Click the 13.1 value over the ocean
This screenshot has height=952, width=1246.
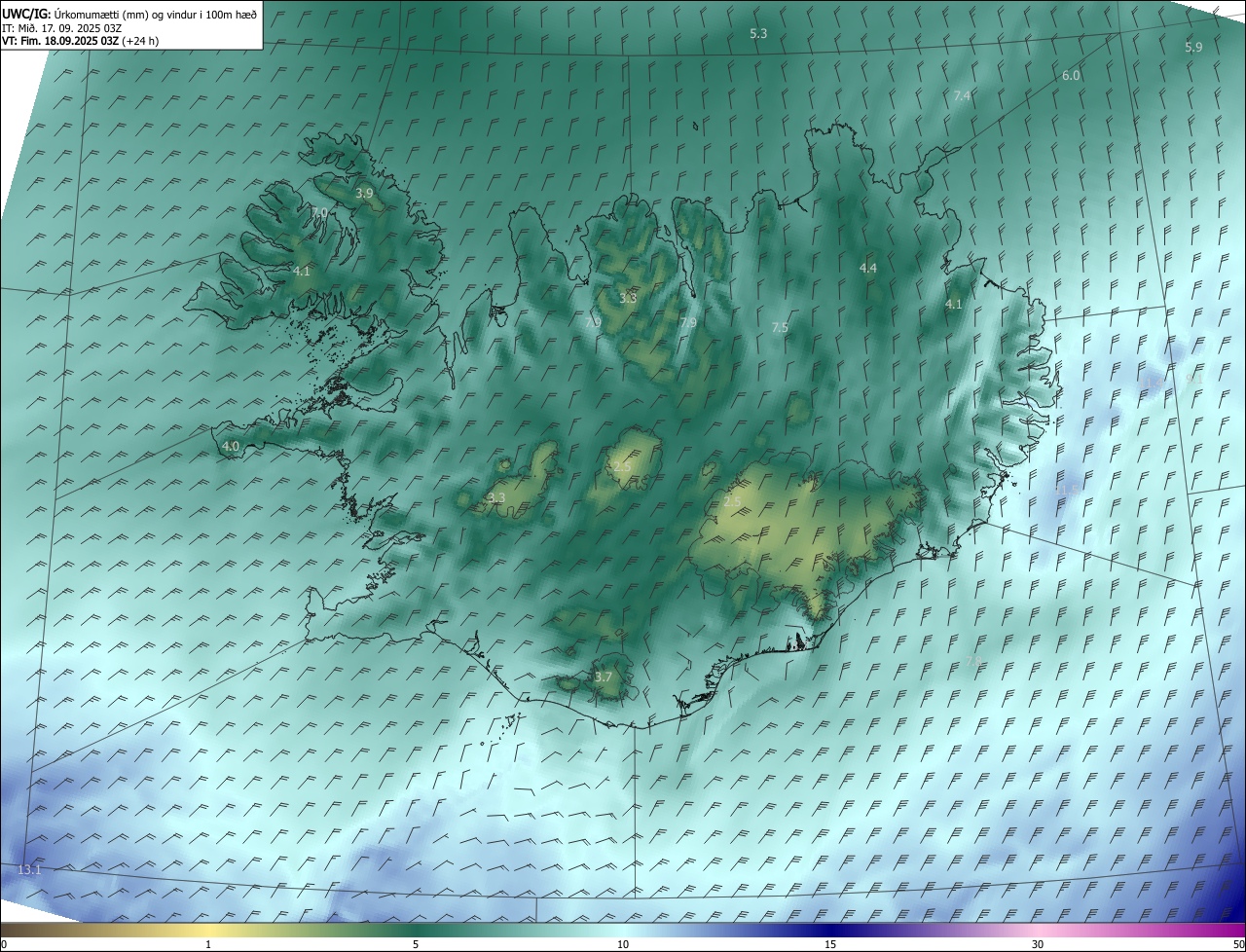(30, 869)
